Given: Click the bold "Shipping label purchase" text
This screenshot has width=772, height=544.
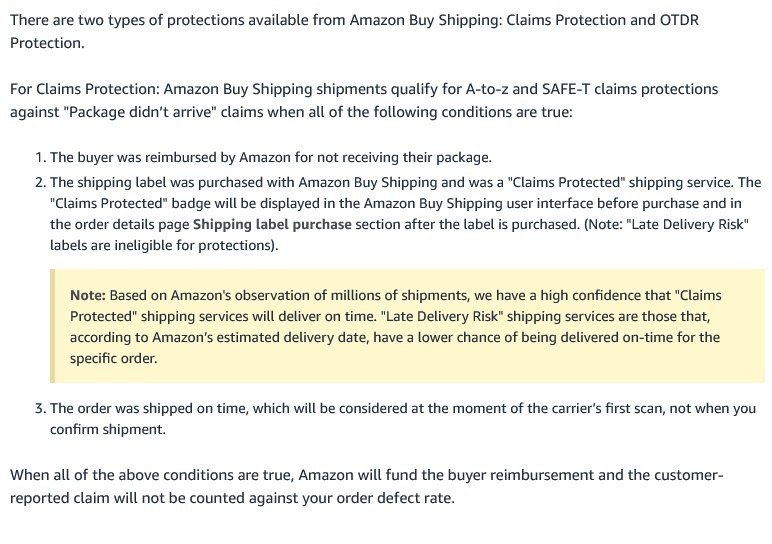Looking at the screenshot, I should click(272, 224).
